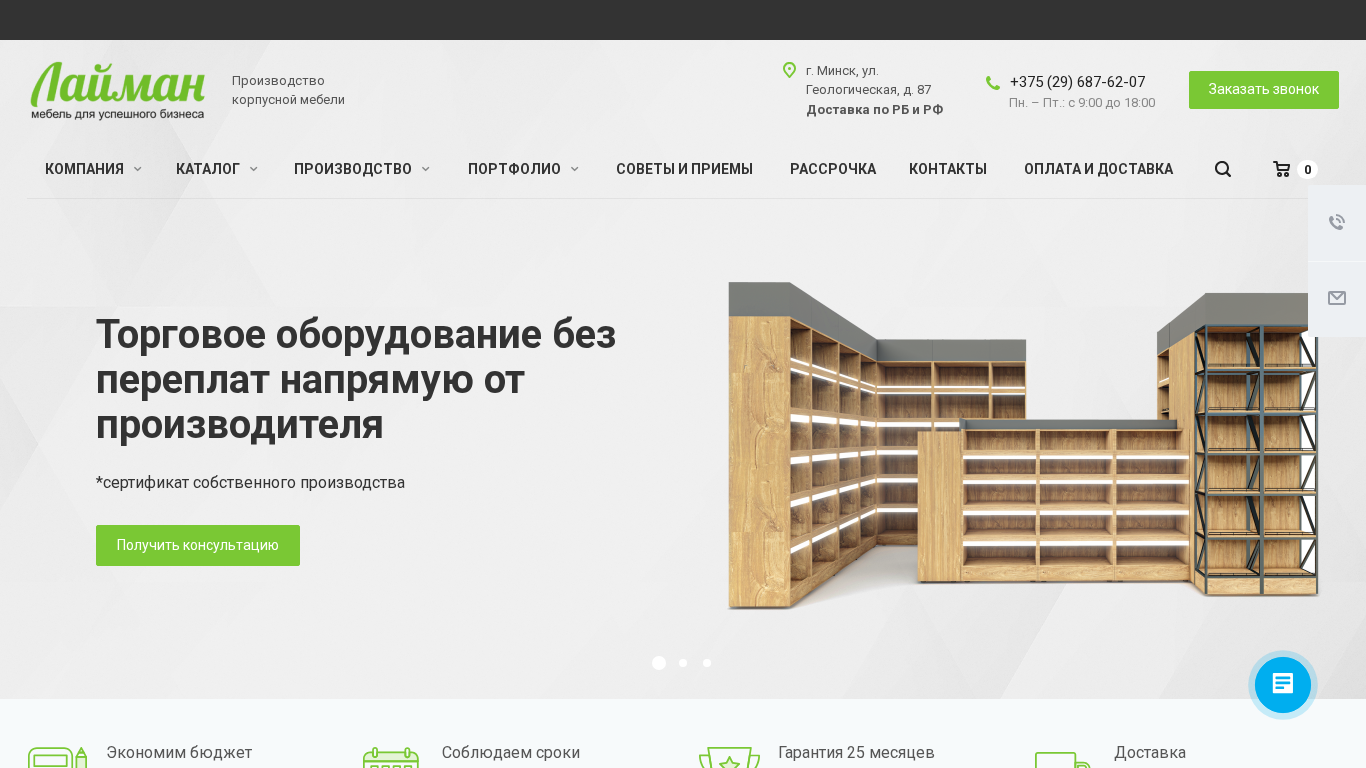Screen dimensions: 1366x768
Task: Click the side panel envelope icon
Action: 1336,298
